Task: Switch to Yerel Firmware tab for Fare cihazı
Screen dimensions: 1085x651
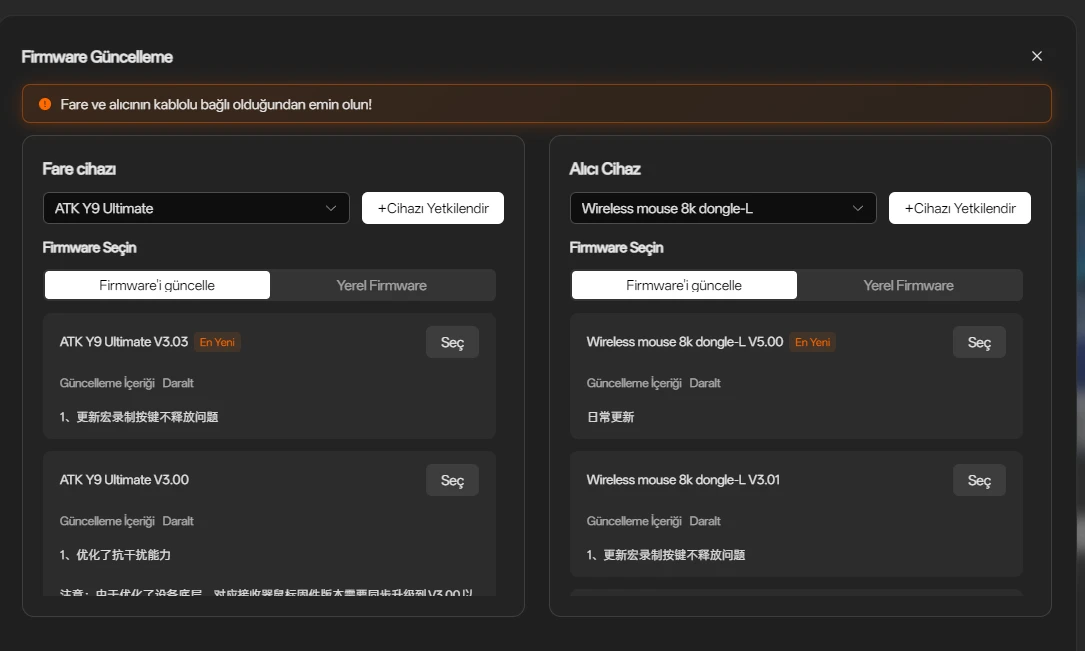Action: (381, 285)
